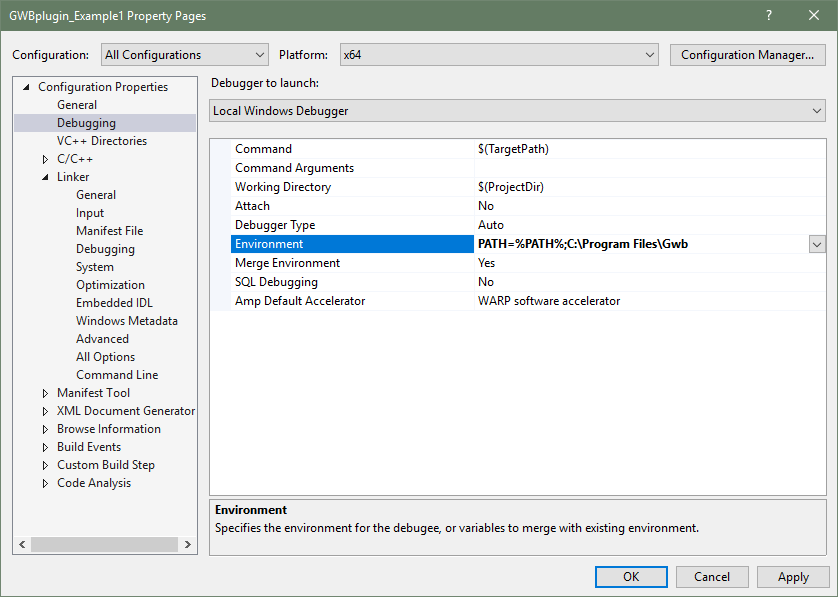838x597 pixels.
Task: Select Linker Advanced page
Action: [102, 339]
